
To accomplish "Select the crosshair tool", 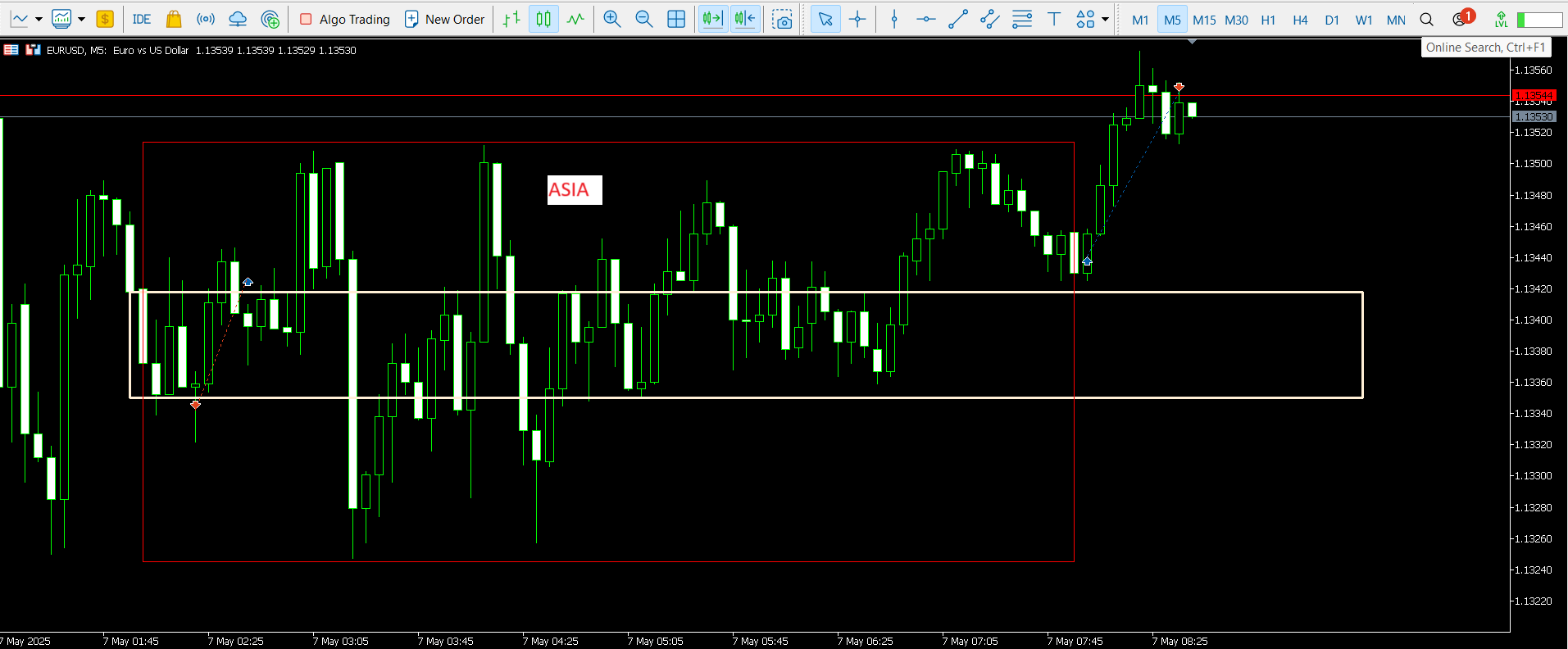I will tap(857, 19).
